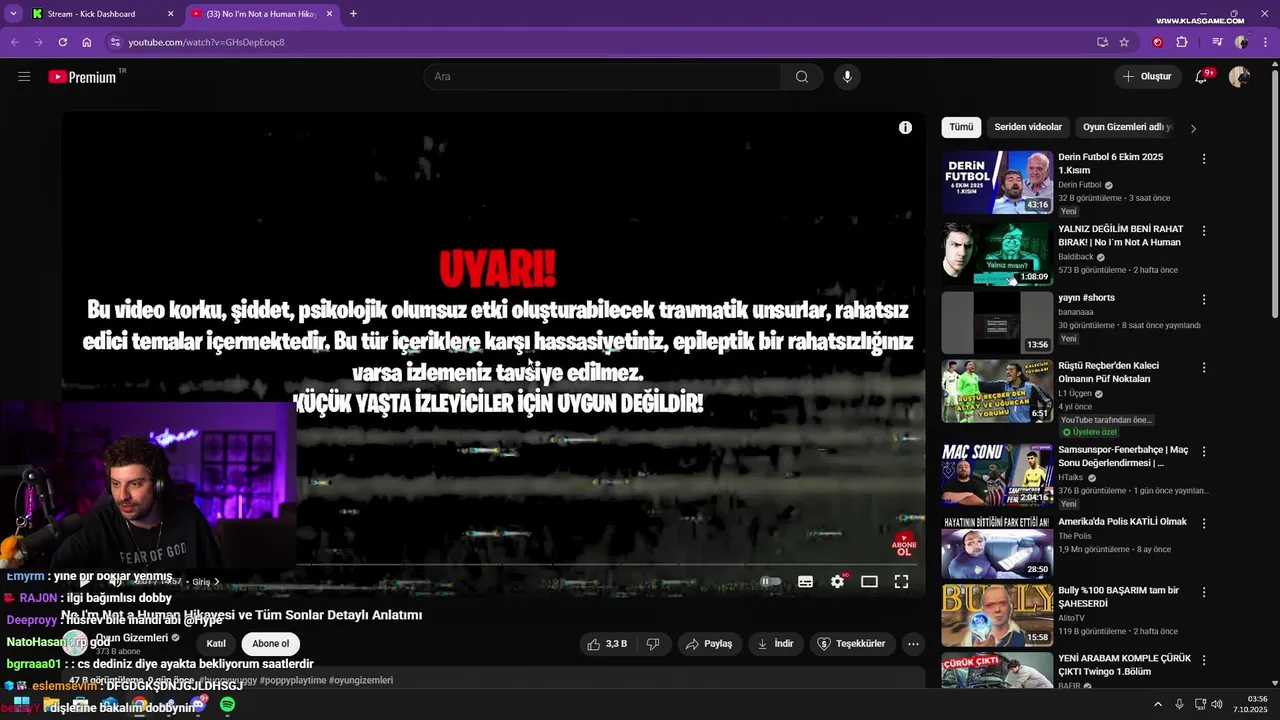Open YouTube notifications bell

pos(1202,77)
